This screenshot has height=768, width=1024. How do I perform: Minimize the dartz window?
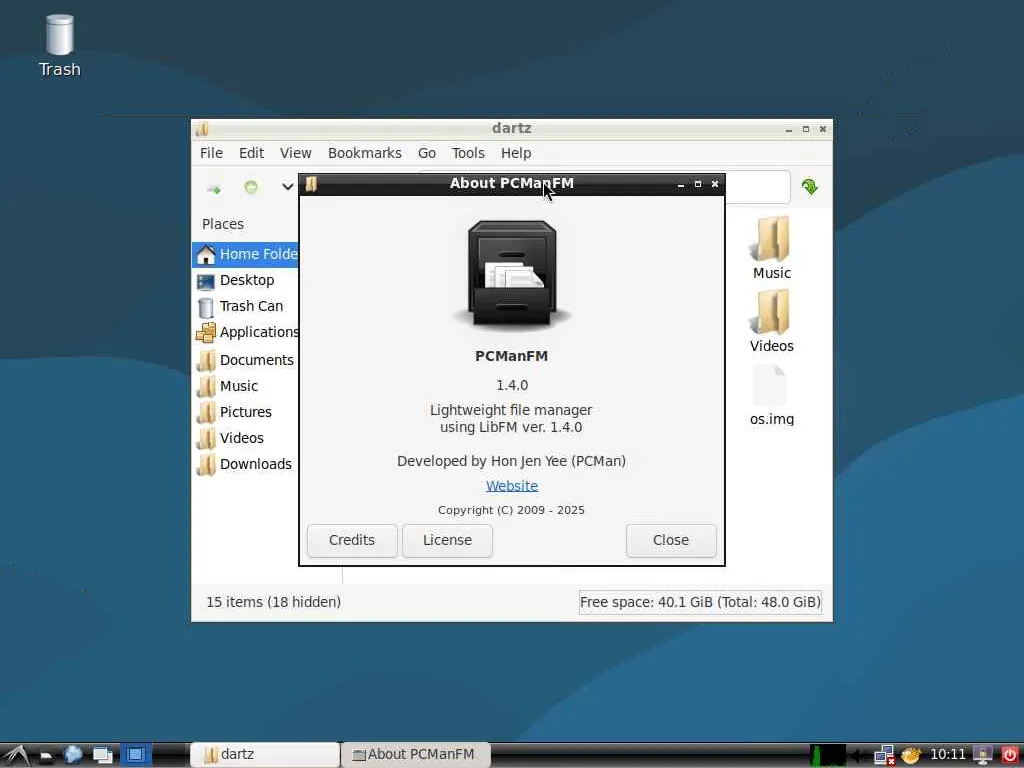tap(789, 129)
